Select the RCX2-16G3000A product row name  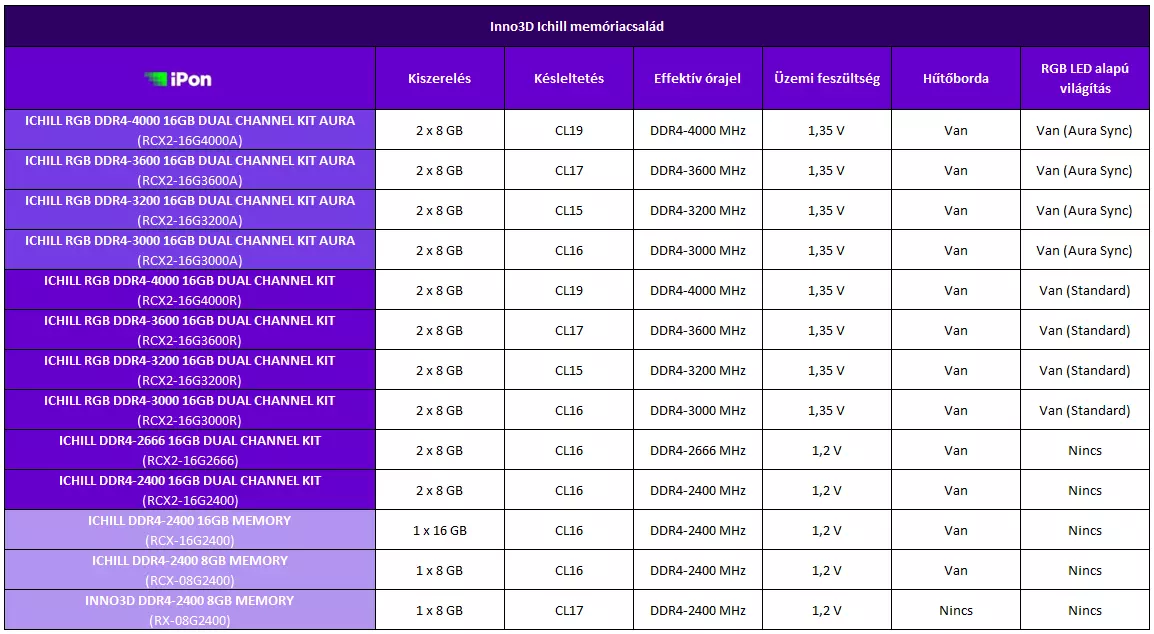190,250
